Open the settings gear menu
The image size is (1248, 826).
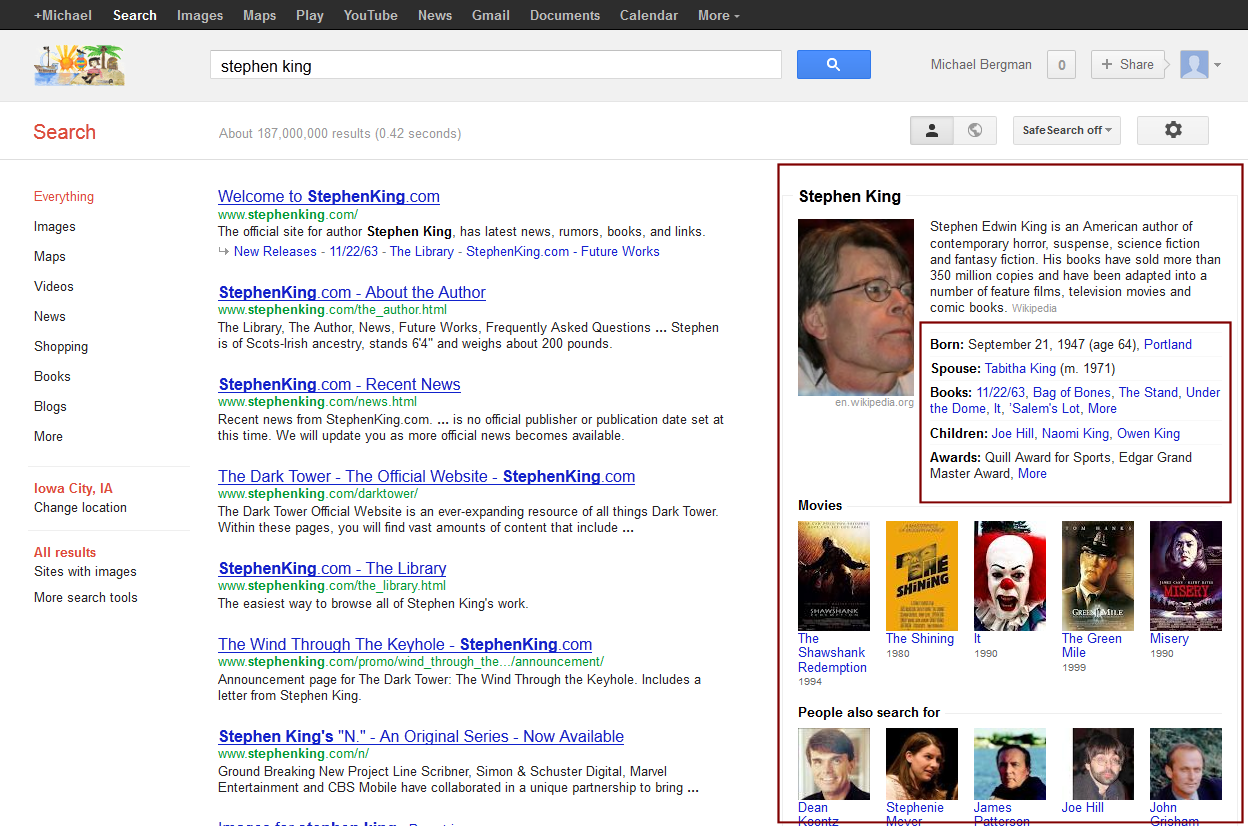pyautogui.click(x=1173, y=130)
